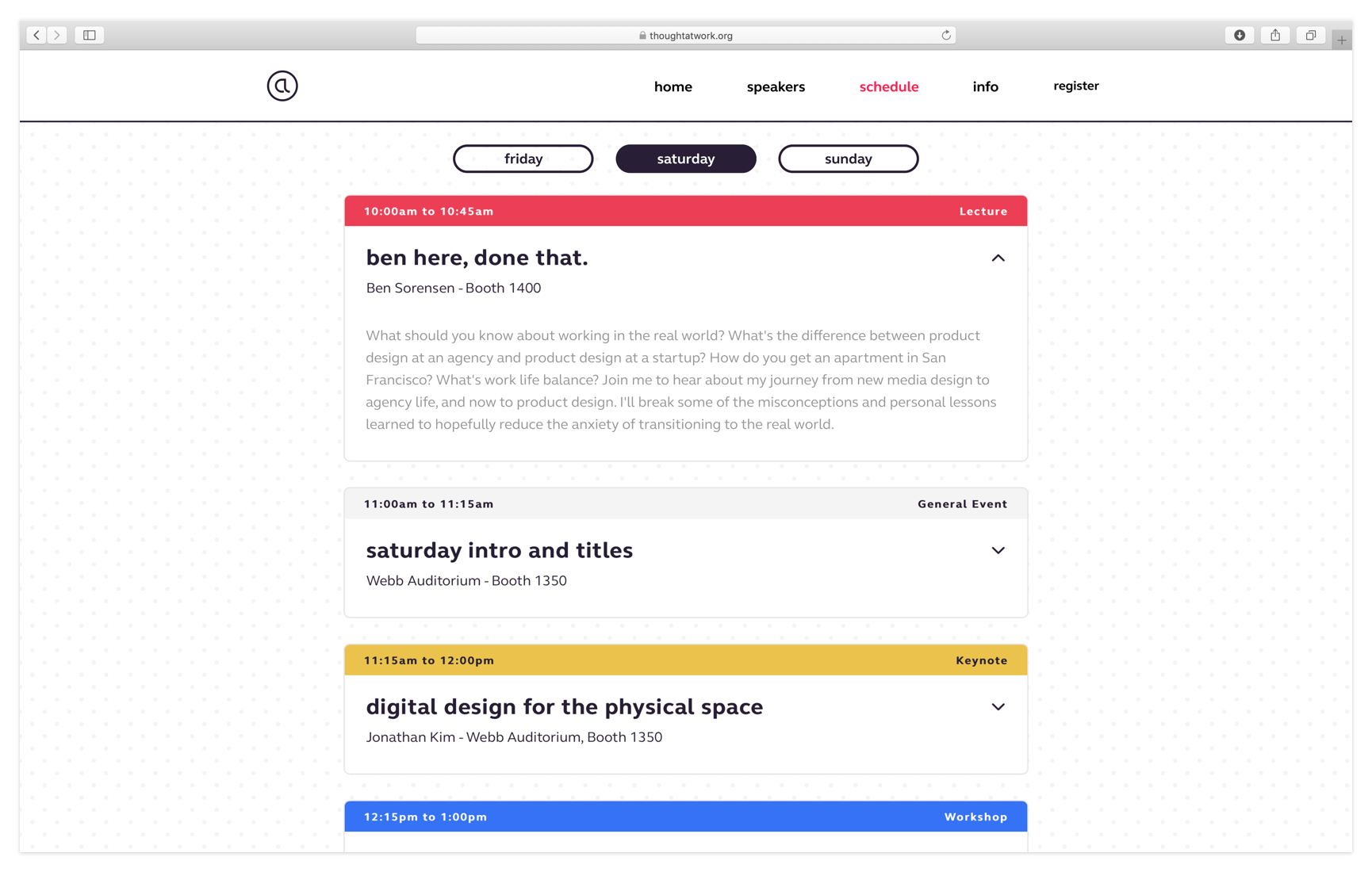Select the saturday day pill

click(x=686, y=159)
